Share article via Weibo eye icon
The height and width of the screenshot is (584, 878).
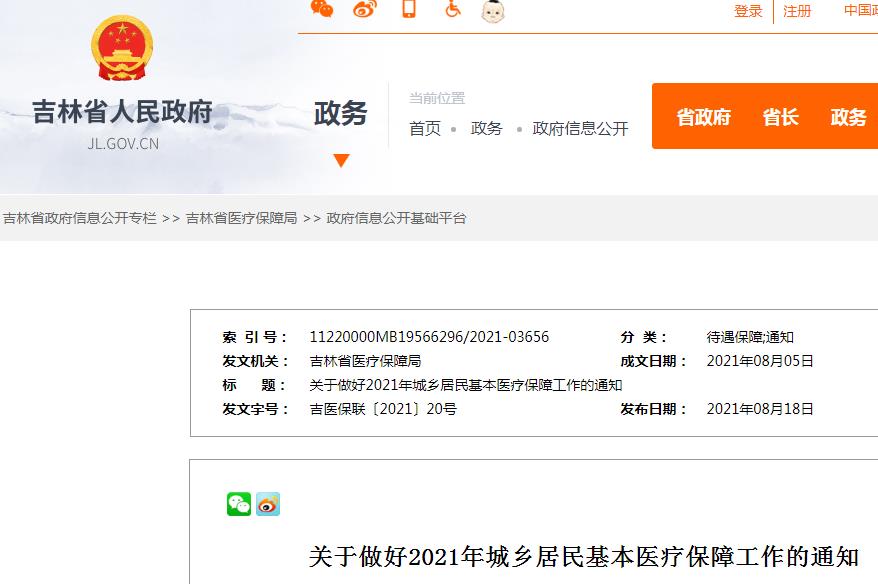point(268,504)
